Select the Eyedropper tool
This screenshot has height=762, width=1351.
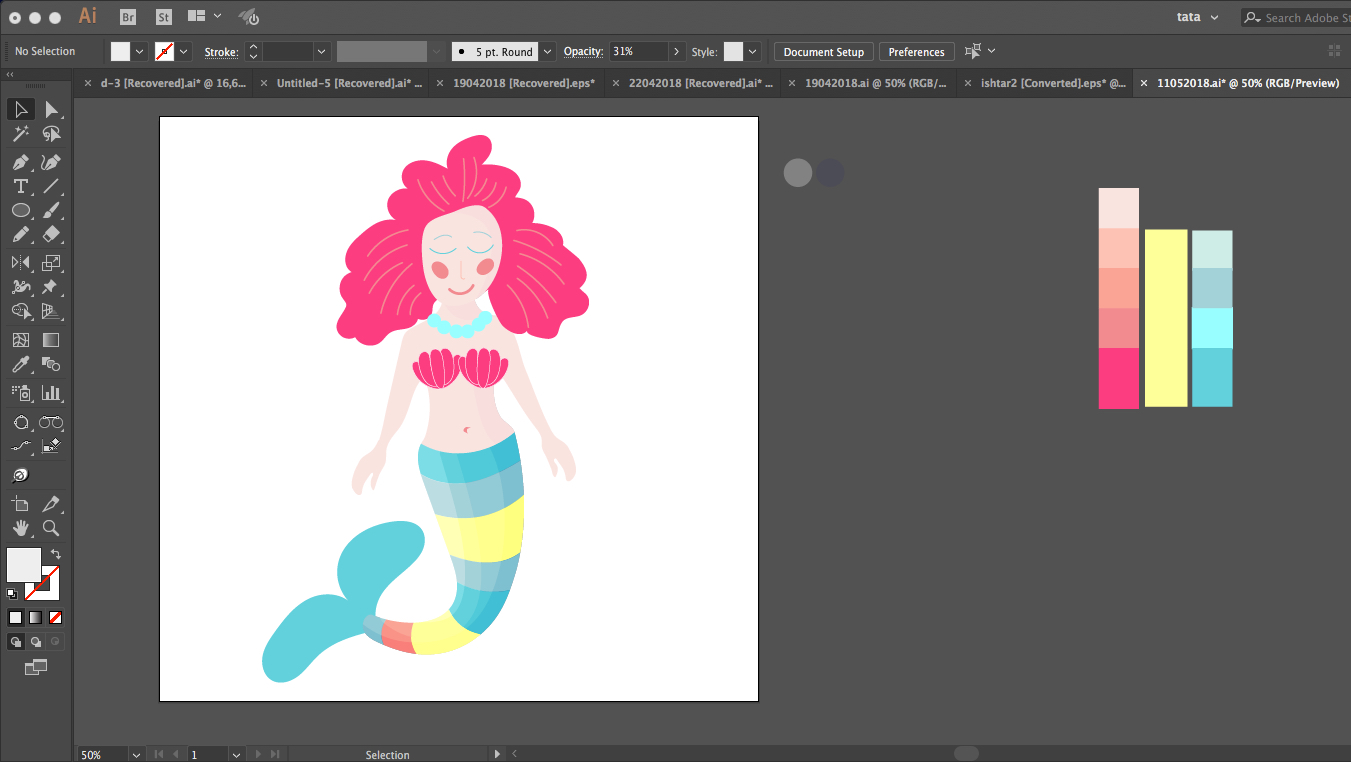tap(21, 365)
